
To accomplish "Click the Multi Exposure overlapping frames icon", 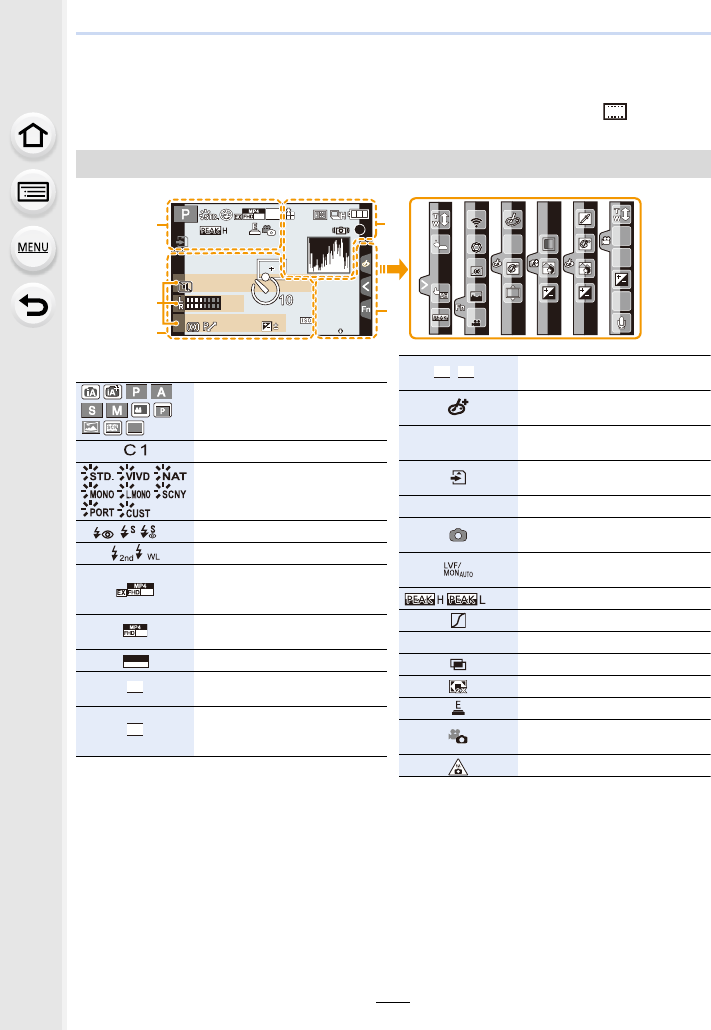I will (x=458, y=665).
